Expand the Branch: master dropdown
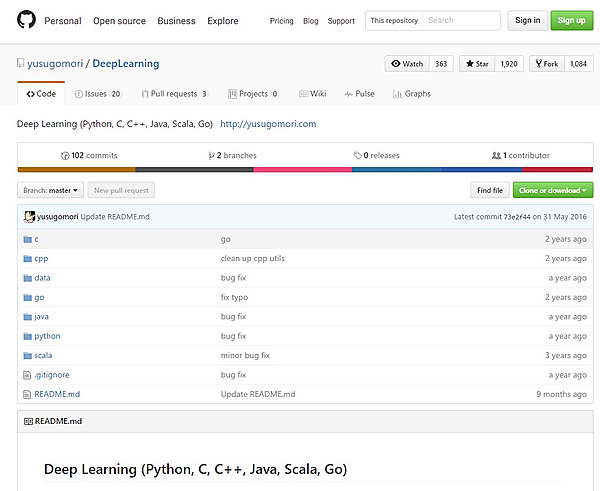 (50, 190)
